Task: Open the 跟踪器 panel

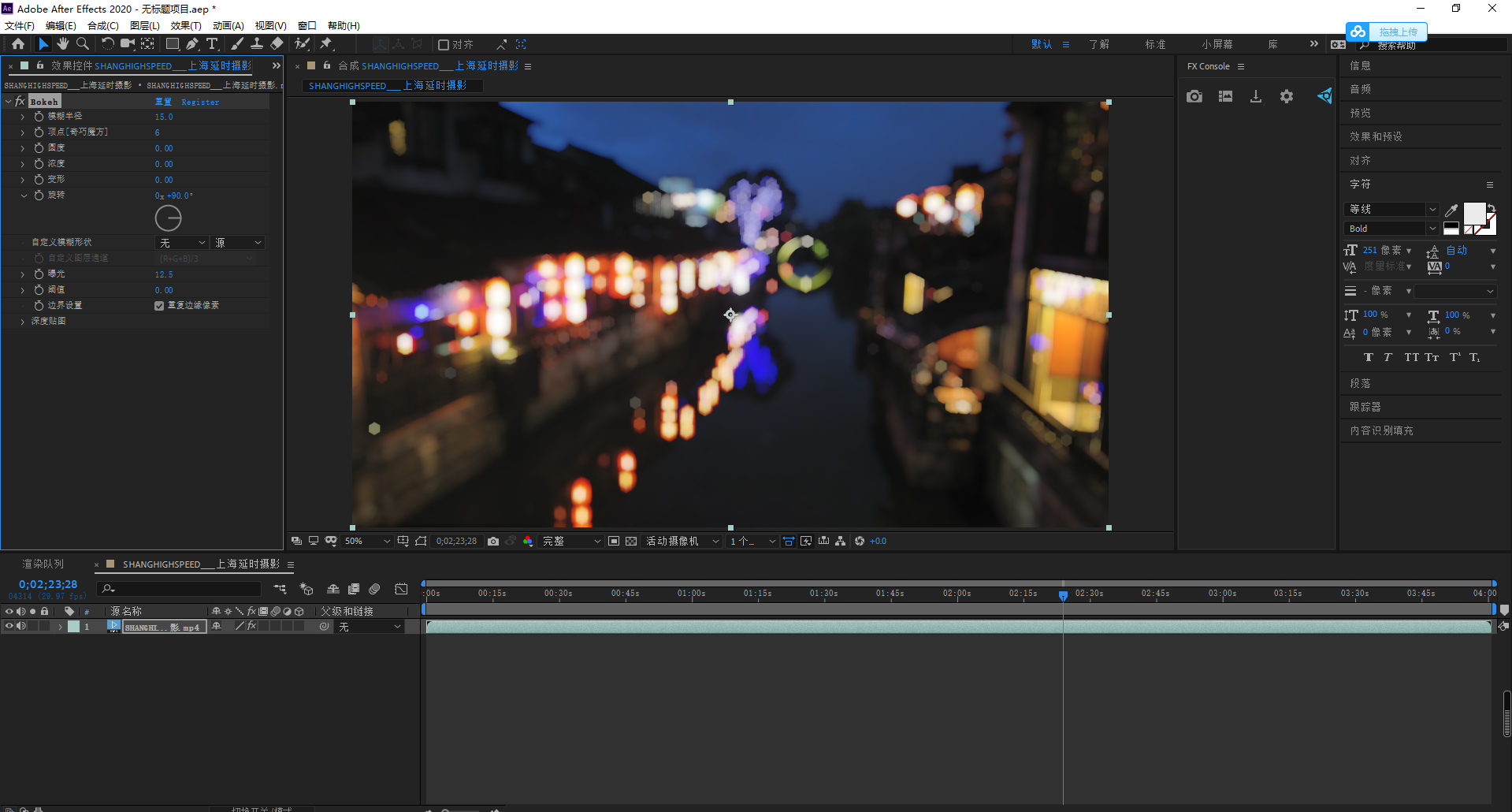Action: [1365, 407]
